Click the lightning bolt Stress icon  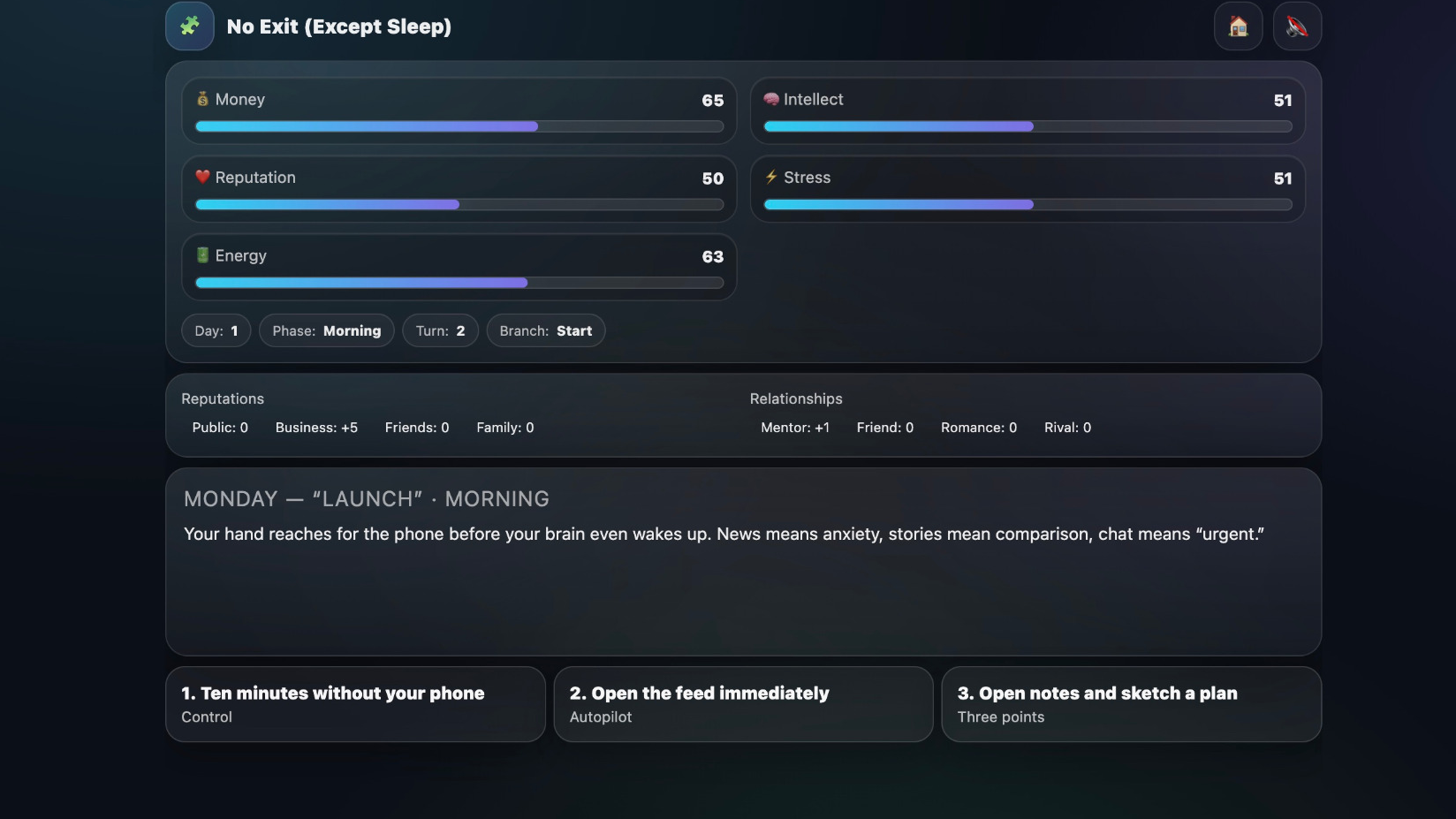pos(771,177)
